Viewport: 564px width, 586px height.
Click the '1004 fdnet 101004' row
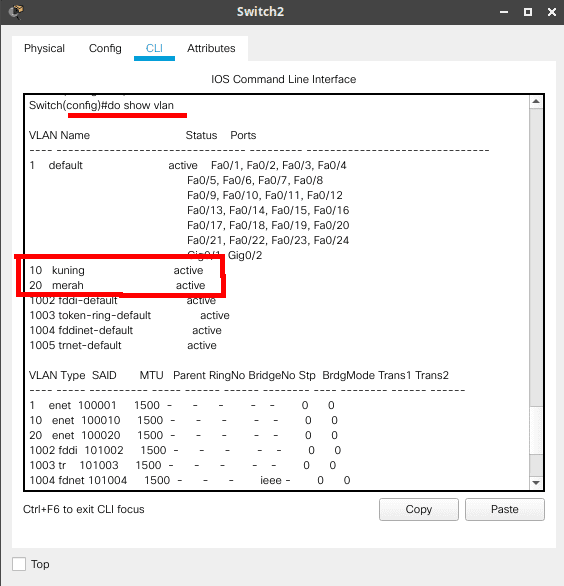click(x=190, y=480)
